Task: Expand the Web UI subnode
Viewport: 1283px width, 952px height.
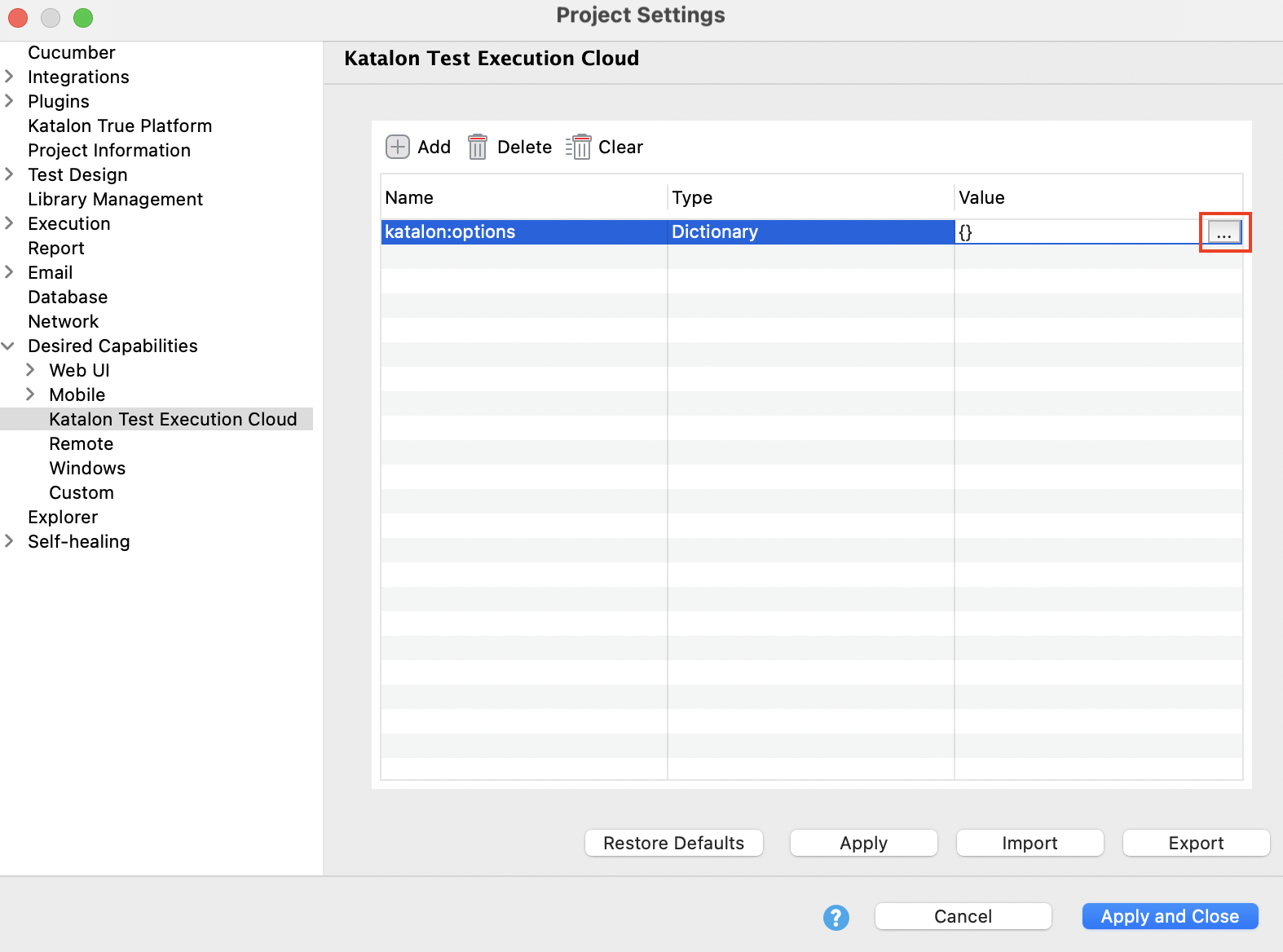Action: pyautogui.click(x=30, y=370)
